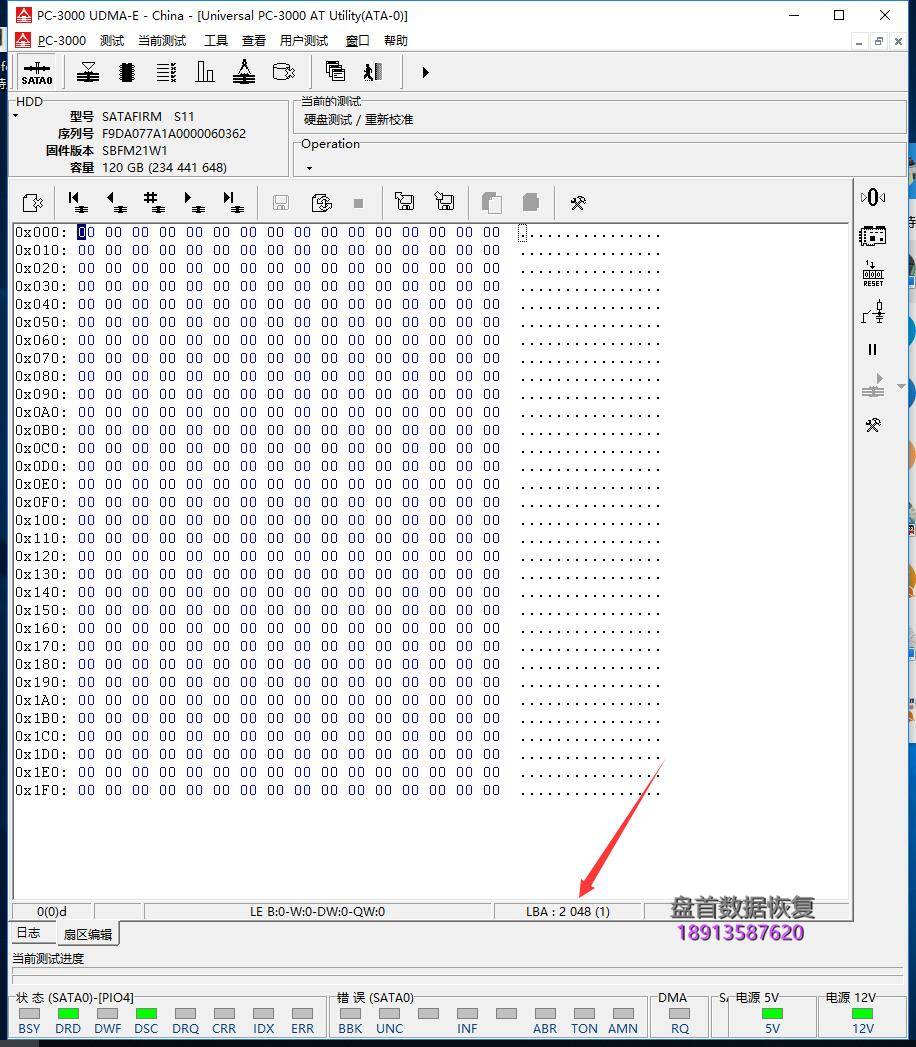The image size is (916, 1047).
Task: Click the drive recalibration reset icon
Action: [873, 272]
